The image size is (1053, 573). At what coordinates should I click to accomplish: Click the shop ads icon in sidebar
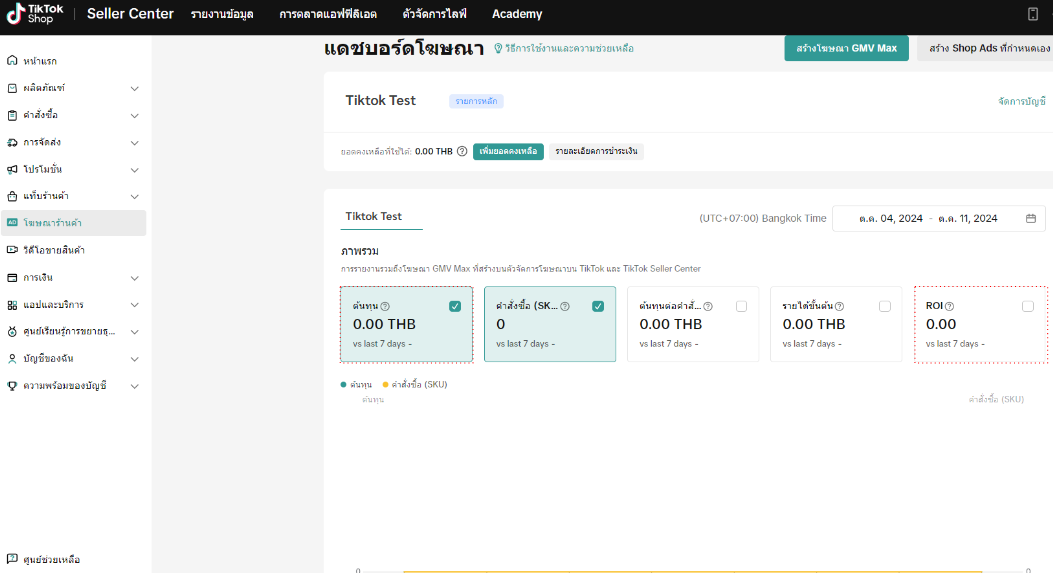pyautogui.click(x=12, y=223)
